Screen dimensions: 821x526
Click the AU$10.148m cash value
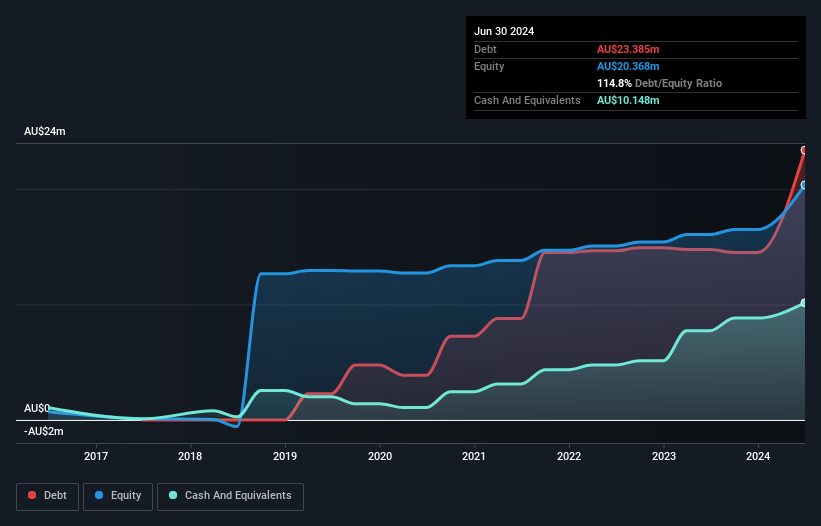628,100
